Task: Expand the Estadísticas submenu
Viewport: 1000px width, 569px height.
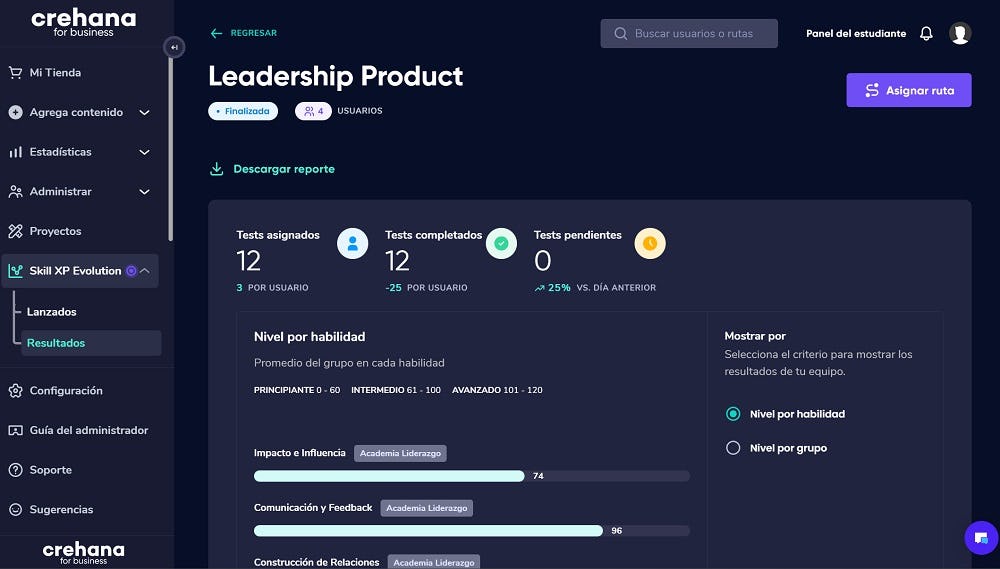Action: tap(144, 152)
